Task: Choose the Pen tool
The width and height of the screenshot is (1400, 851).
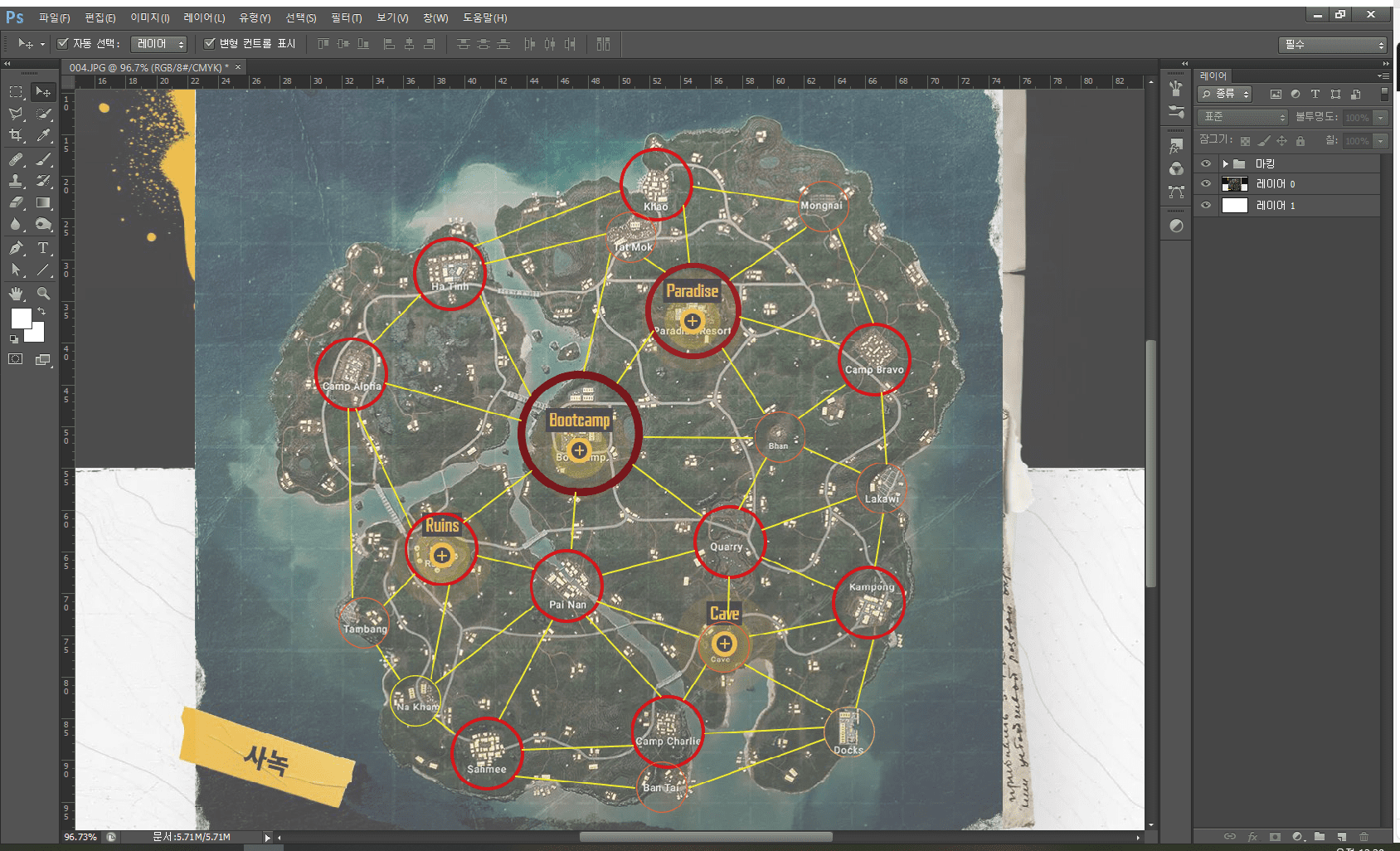Action: tap(16, 248)
